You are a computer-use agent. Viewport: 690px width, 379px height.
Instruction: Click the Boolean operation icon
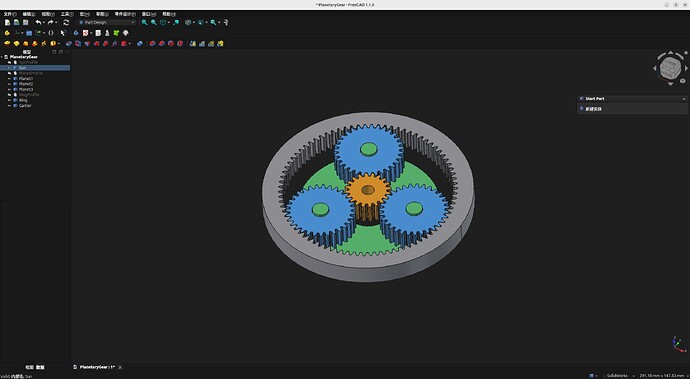pyautogui.click(x=139, y=43)
